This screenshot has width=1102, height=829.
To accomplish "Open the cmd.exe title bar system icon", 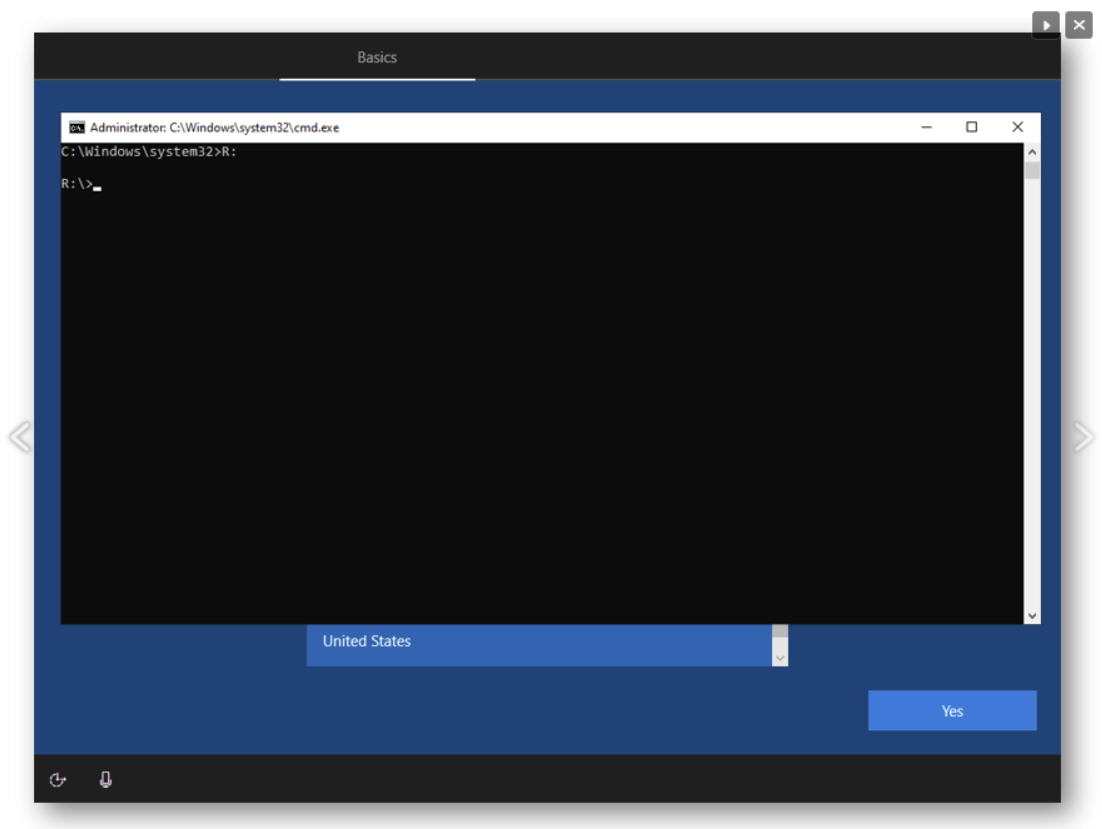I will (x=76, y=127).
